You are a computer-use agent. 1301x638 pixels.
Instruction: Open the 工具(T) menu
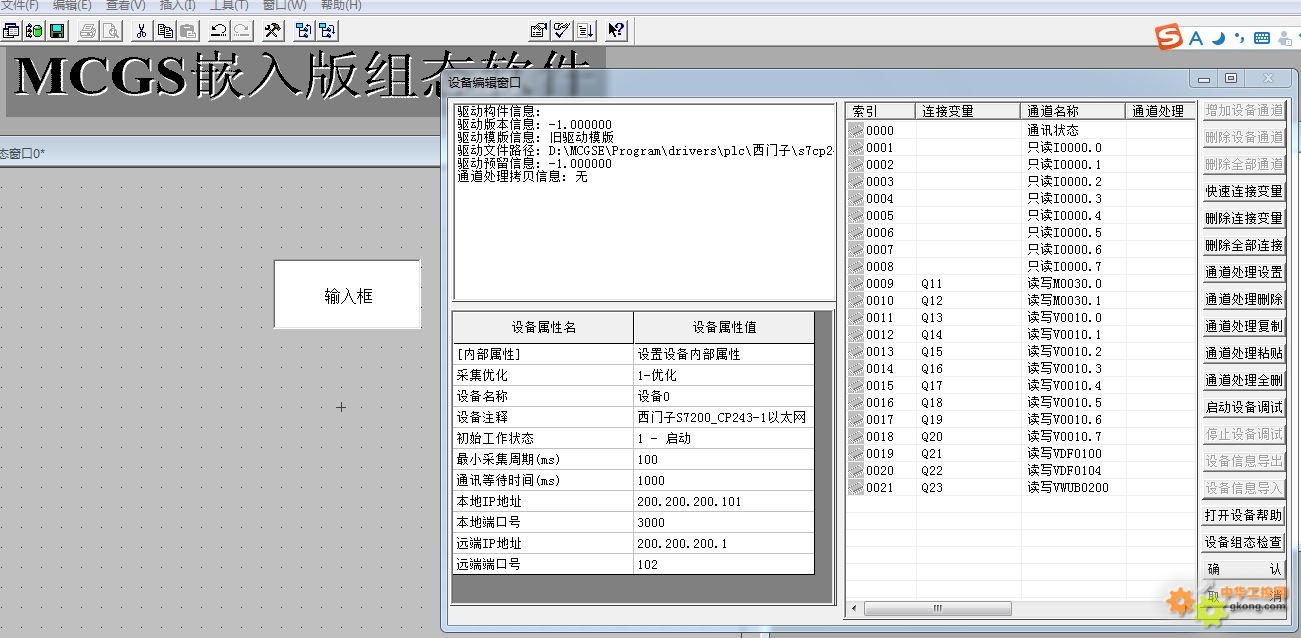click(229, 5)
